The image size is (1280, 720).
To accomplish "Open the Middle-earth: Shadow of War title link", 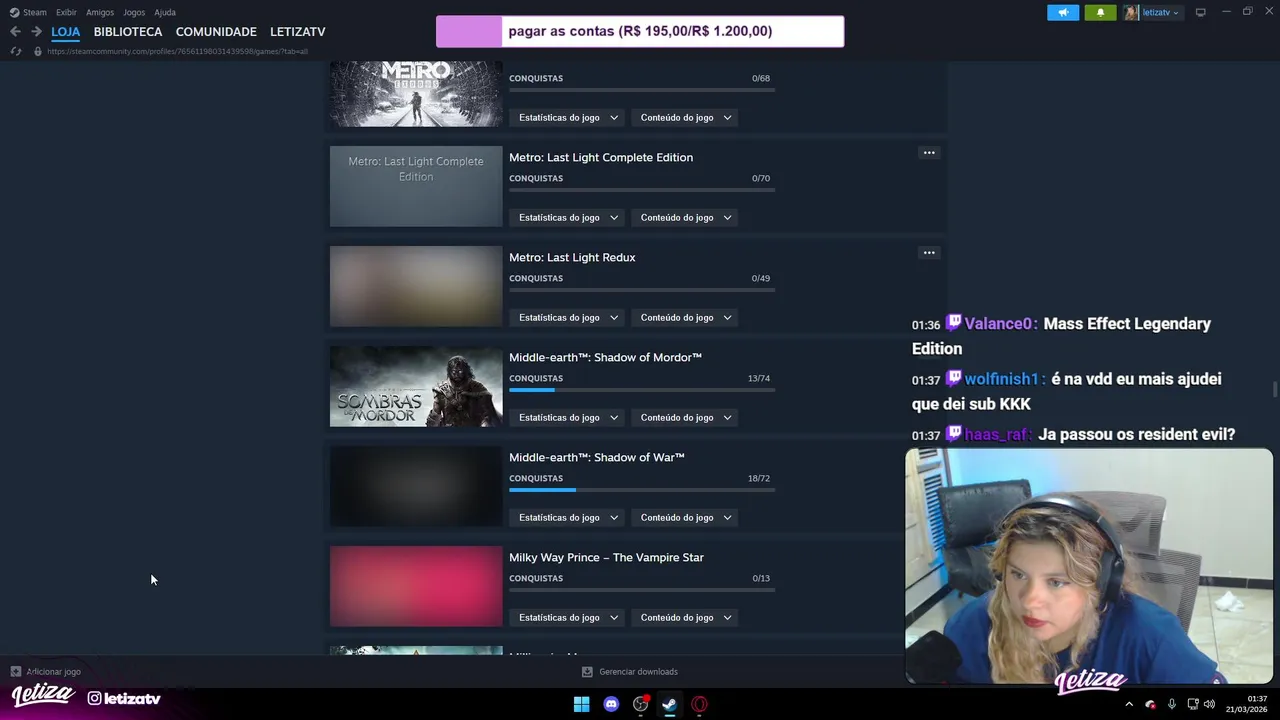I will (x=597, y=457).
